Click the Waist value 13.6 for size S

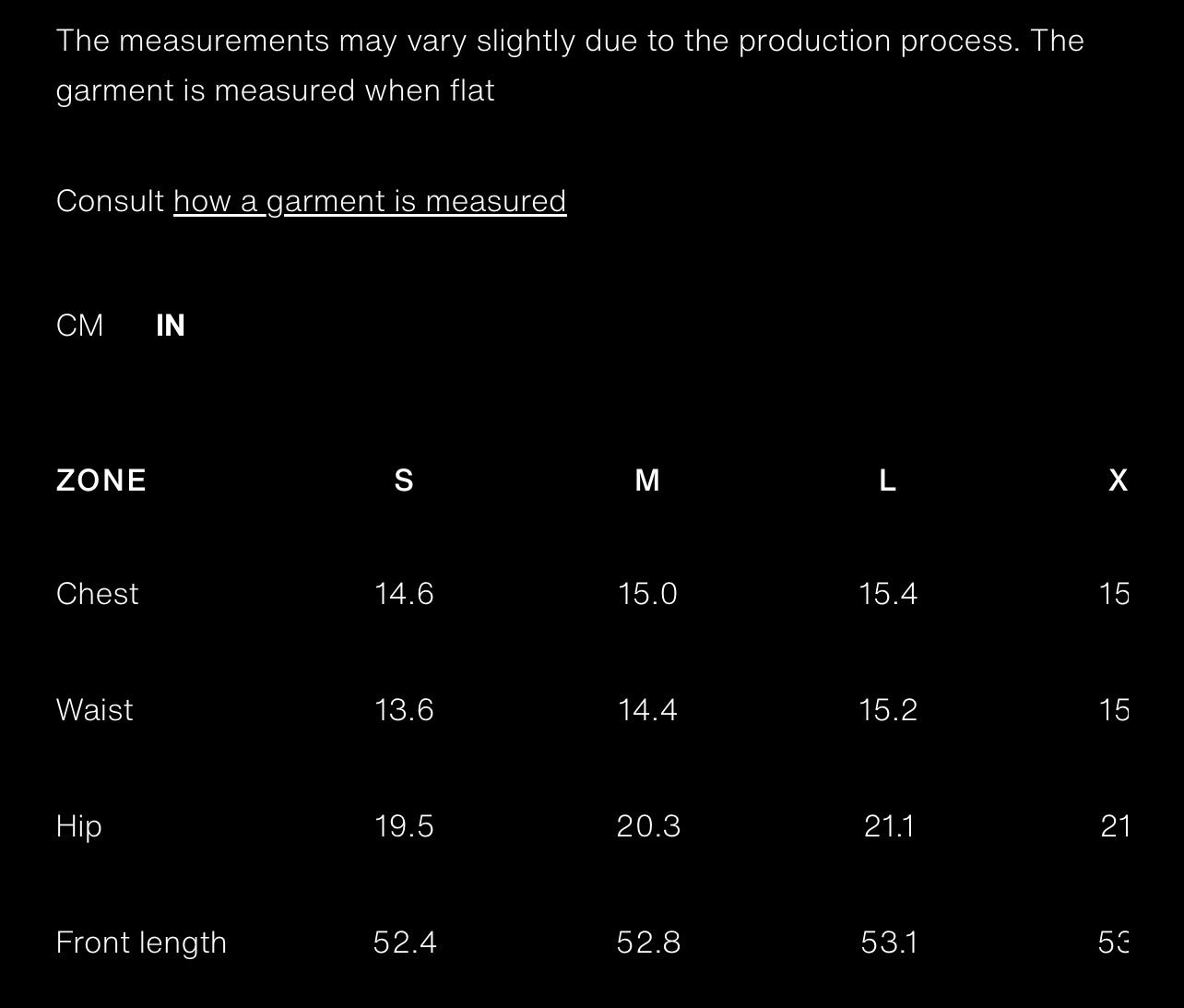pos(404,710)
